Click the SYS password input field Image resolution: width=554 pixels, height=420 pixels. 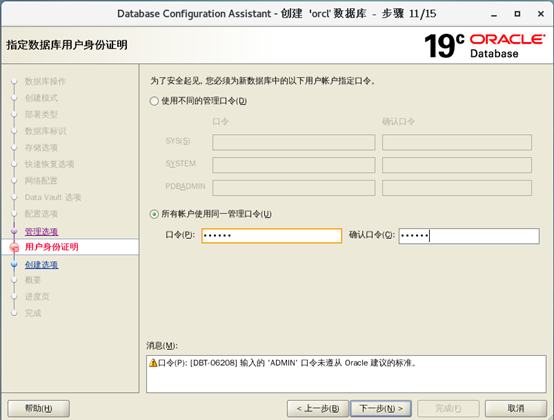(x=294, y=142)
